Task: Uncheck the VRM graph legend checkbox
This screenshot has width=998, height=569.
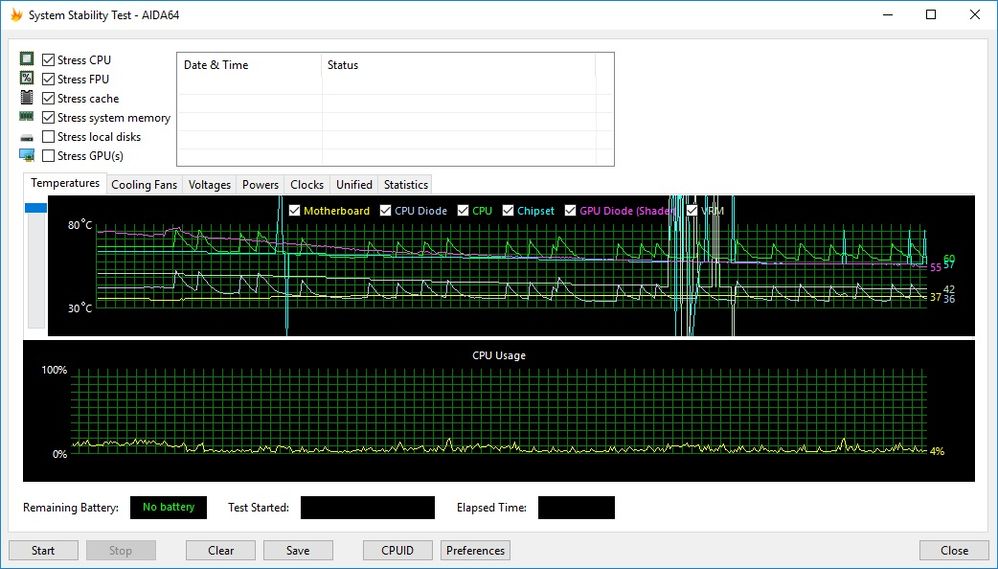Action: [692, 211]
